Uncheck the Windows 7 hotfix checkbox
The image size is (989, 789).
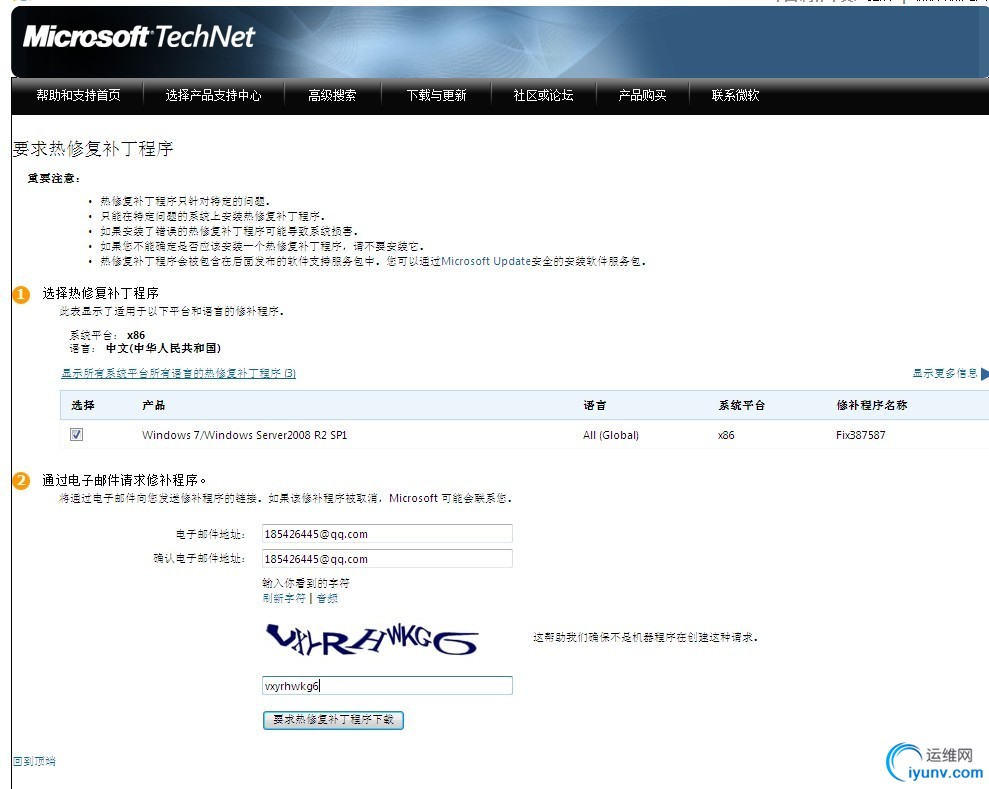(76, 435)
